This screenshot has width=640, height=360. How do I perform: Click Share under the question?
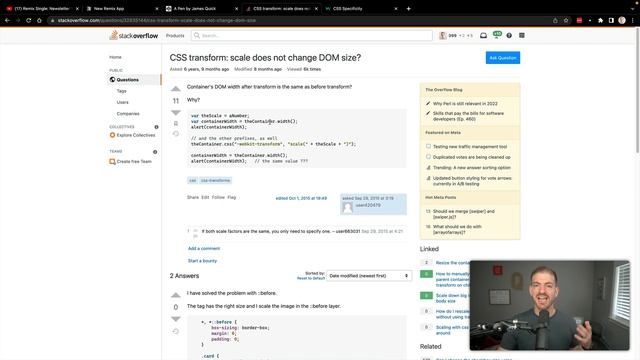193,197
